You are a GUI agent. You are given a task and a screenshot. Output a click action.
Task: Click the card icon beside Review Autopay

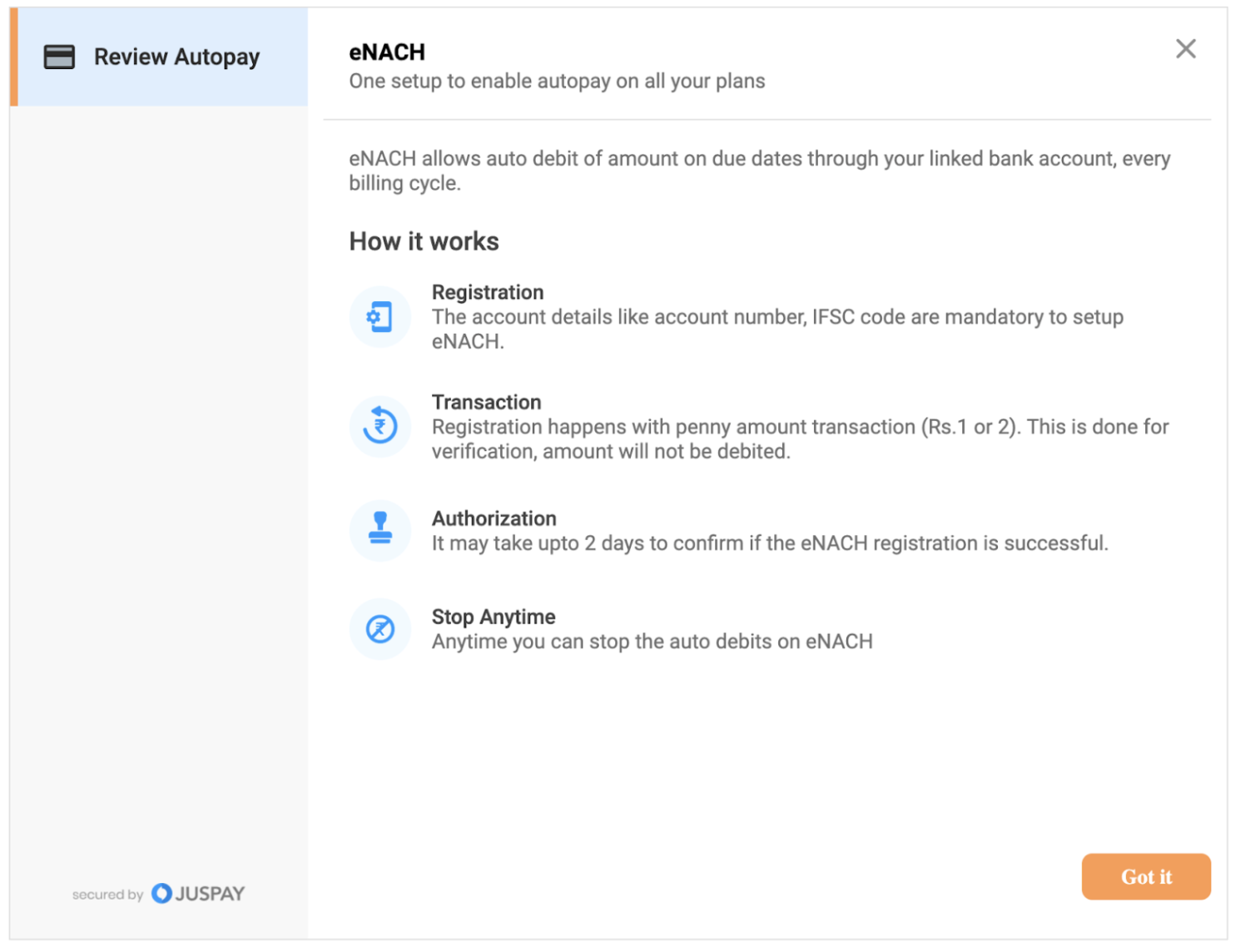[x=59, y=57]
